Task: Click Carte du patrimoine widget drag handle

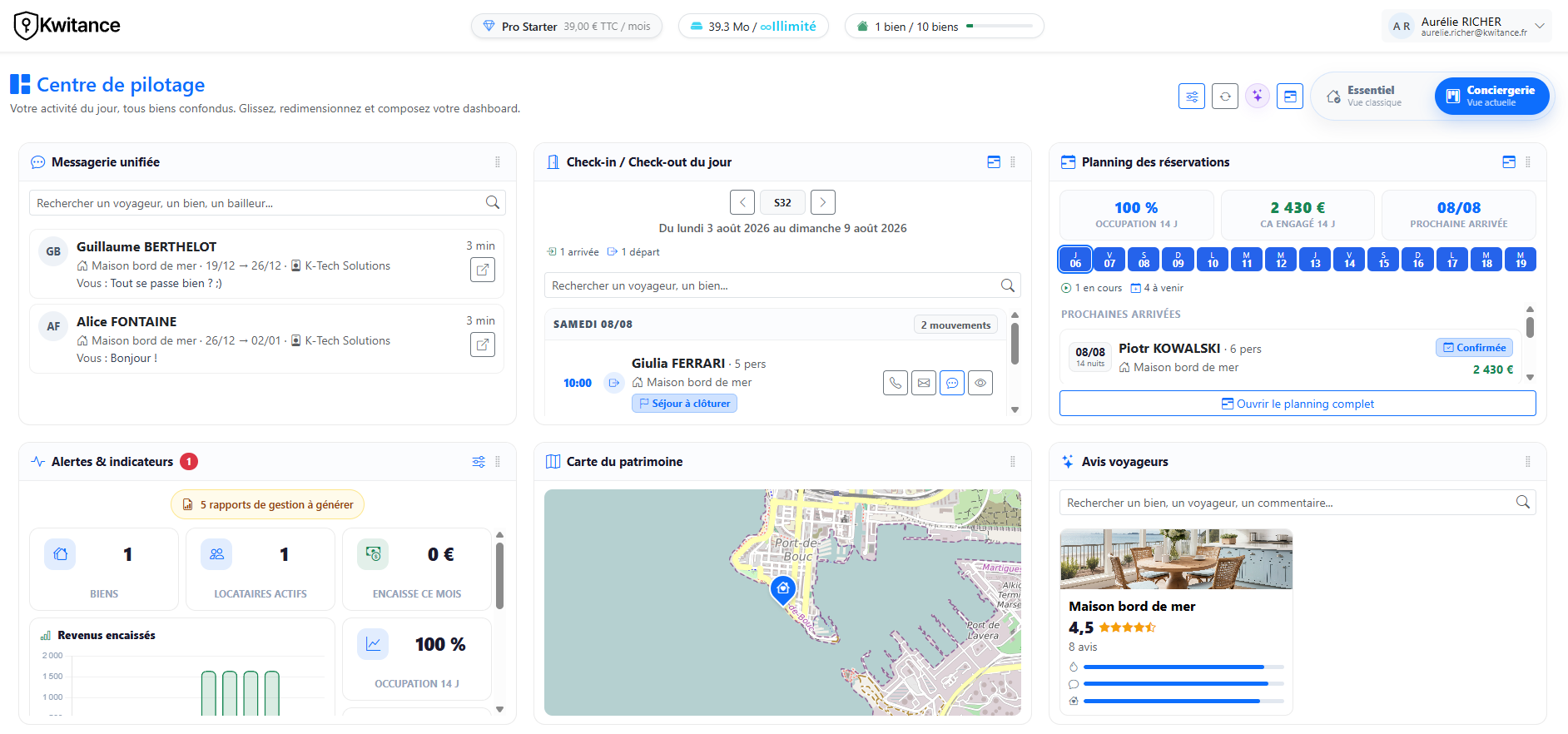Action: tap(1013, 462)
